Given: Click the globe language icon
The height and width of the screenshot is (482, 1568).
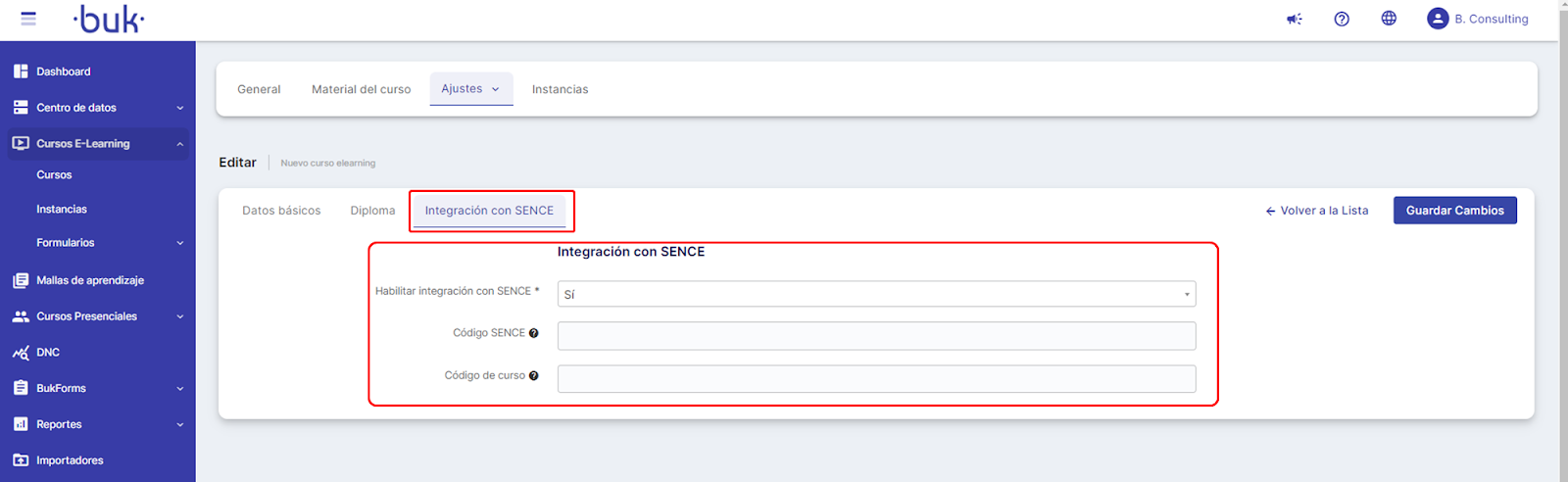Looking at the screenshot, I should (1389, 19).
